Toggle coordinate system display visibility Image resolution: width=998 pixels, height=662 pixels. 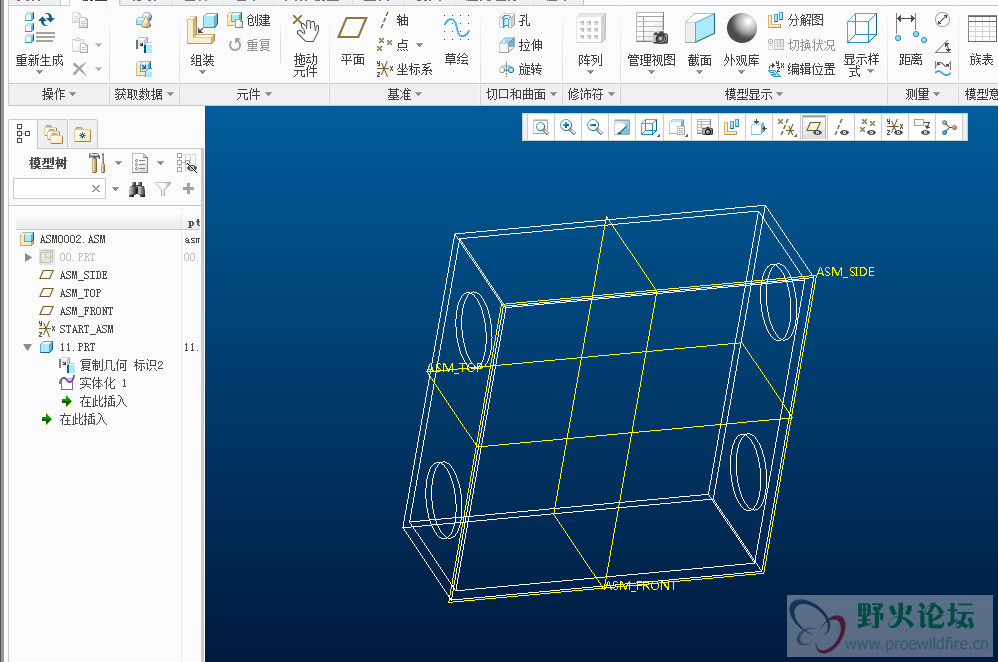[896, 127]
